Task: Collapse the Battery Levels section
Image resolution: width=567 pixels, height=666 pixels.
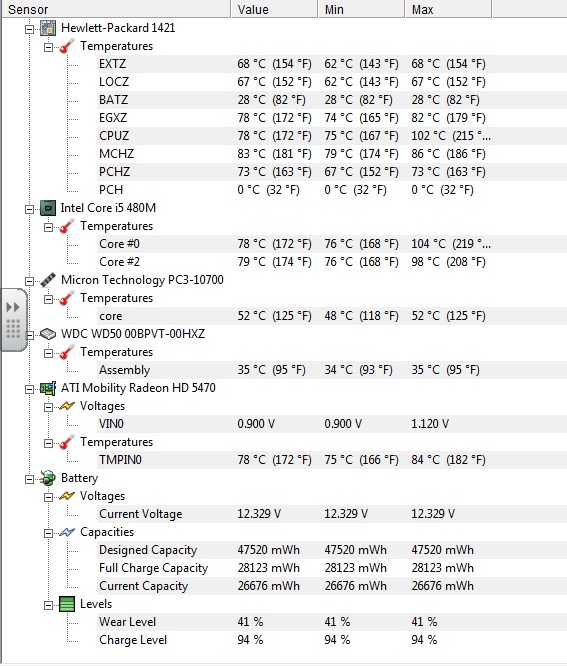Action: click(x=49, y=605)
